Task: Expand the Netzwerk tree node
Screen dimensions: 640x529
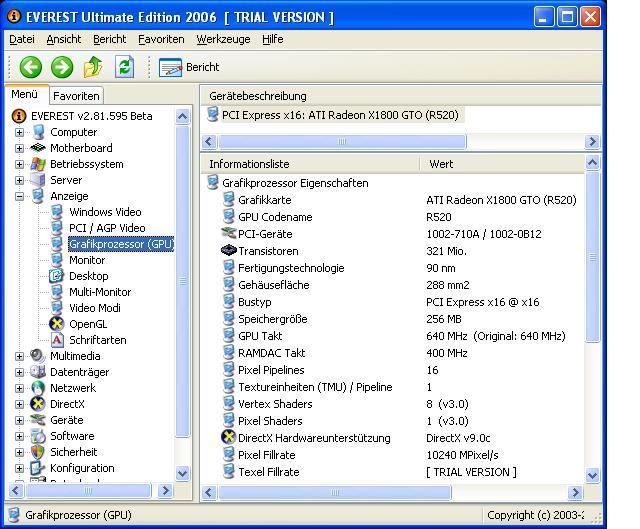Action: [19, 388]
